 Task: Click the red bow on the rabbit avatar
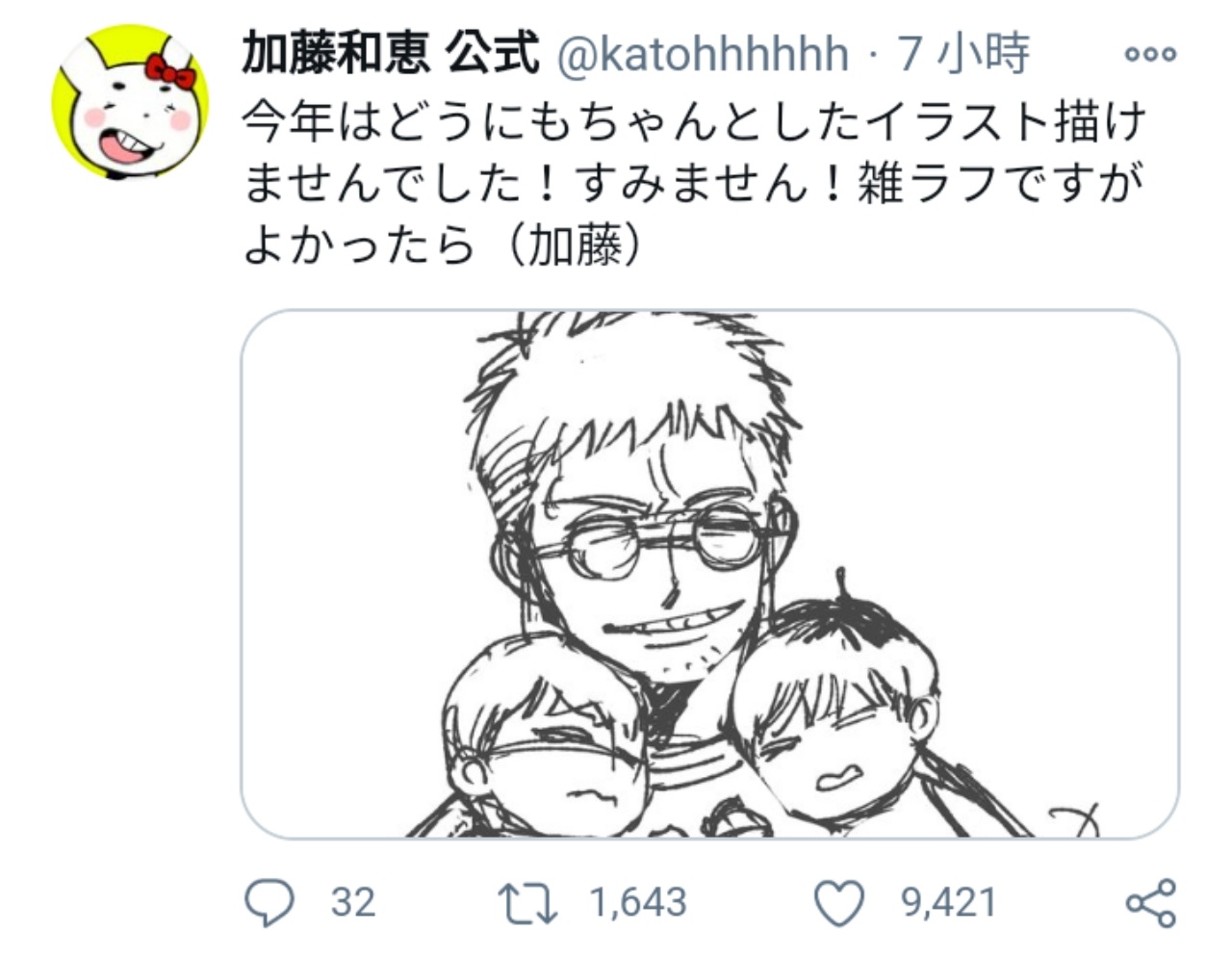(x=169, y=70)
